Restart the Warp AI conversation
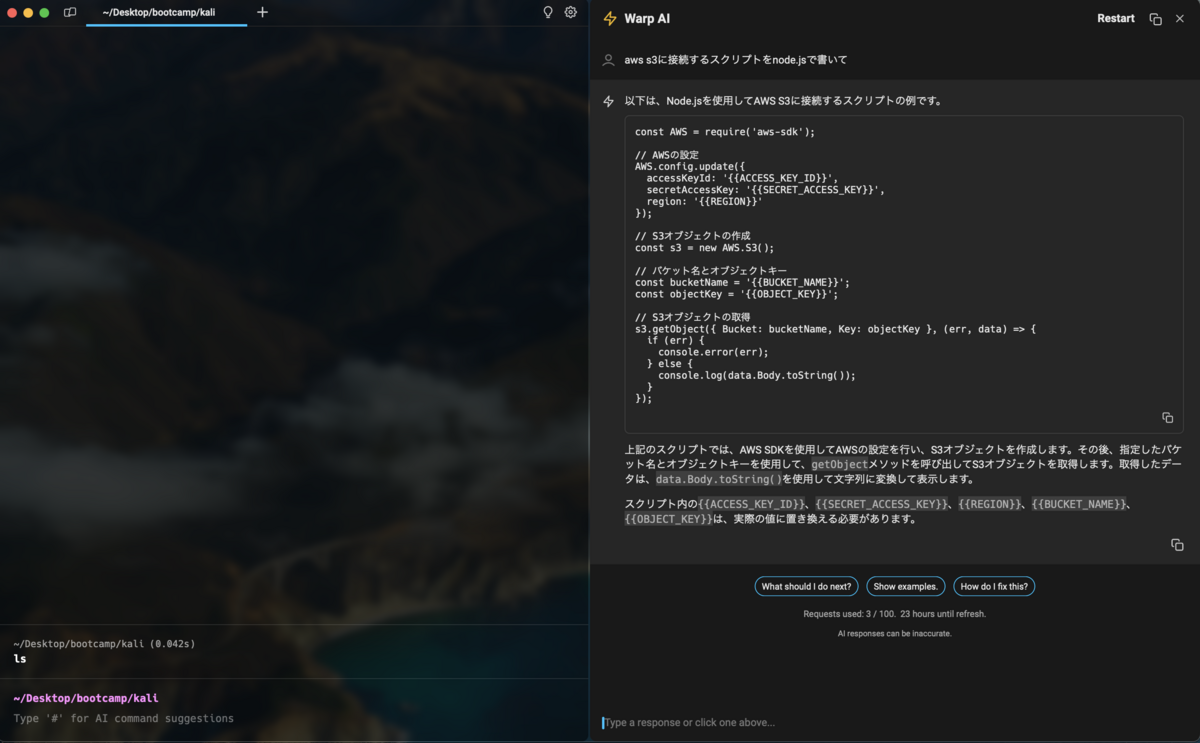This screenshot has height=743, width=1200. pos(1116,18)
